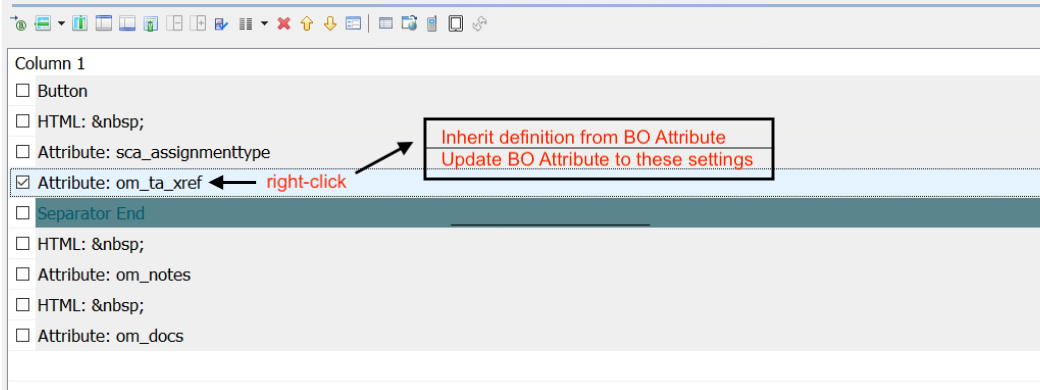Click the header section layout icon
The image size is (1040, 390).
click(103, 24)
